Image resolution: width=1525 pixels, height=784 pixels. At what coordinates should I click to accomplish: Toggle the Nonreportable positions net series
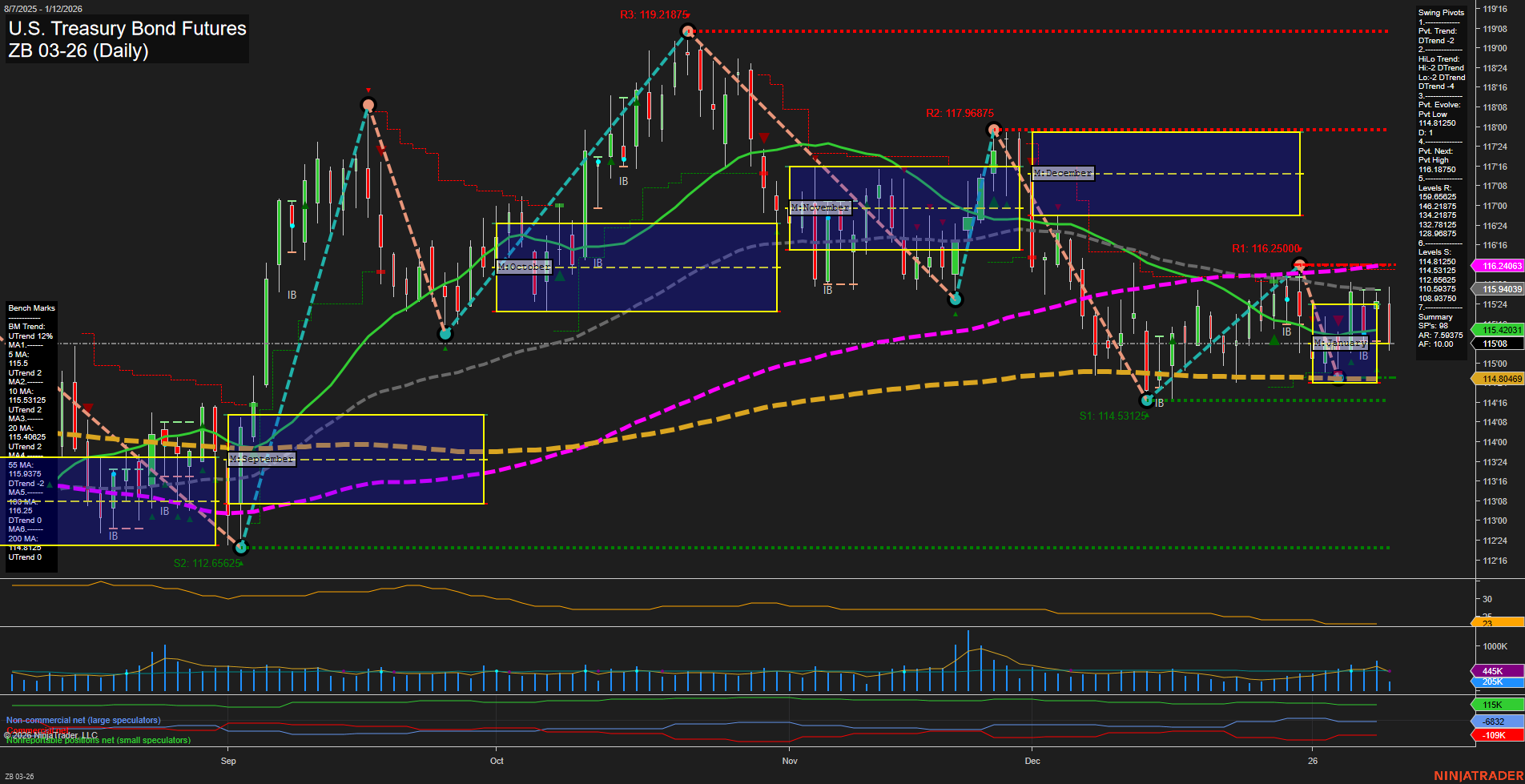point(98,740)
